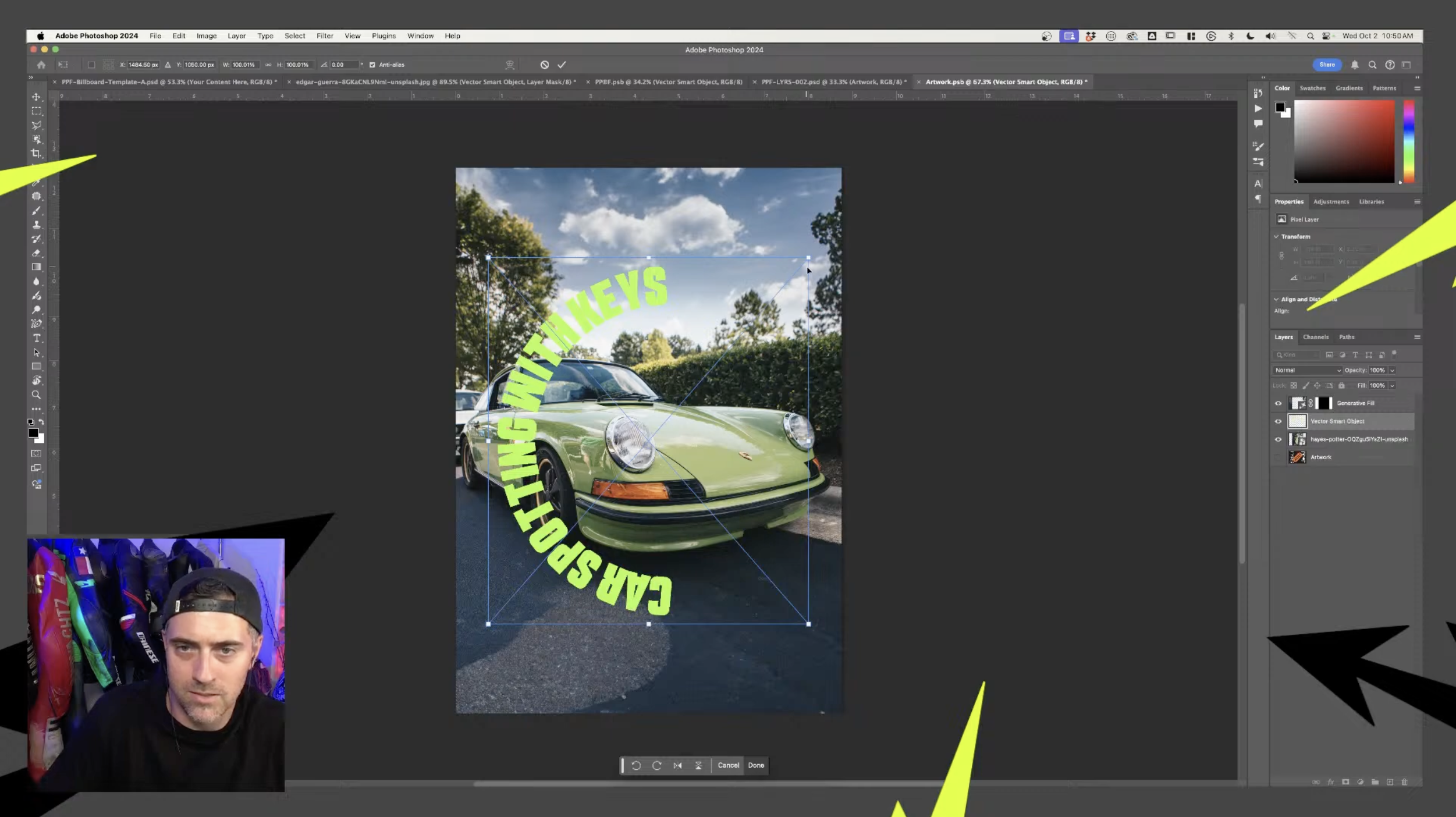Click the Done button
1456x817 pixels.
(756, 765)
